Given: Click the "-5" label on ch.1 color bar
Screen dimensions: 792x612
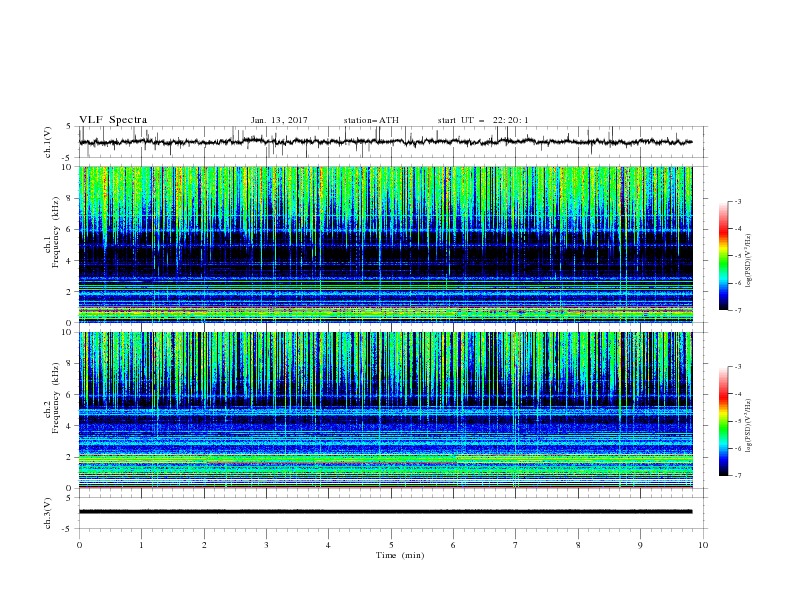Looking at the screenshot, I should click(738, 256).
